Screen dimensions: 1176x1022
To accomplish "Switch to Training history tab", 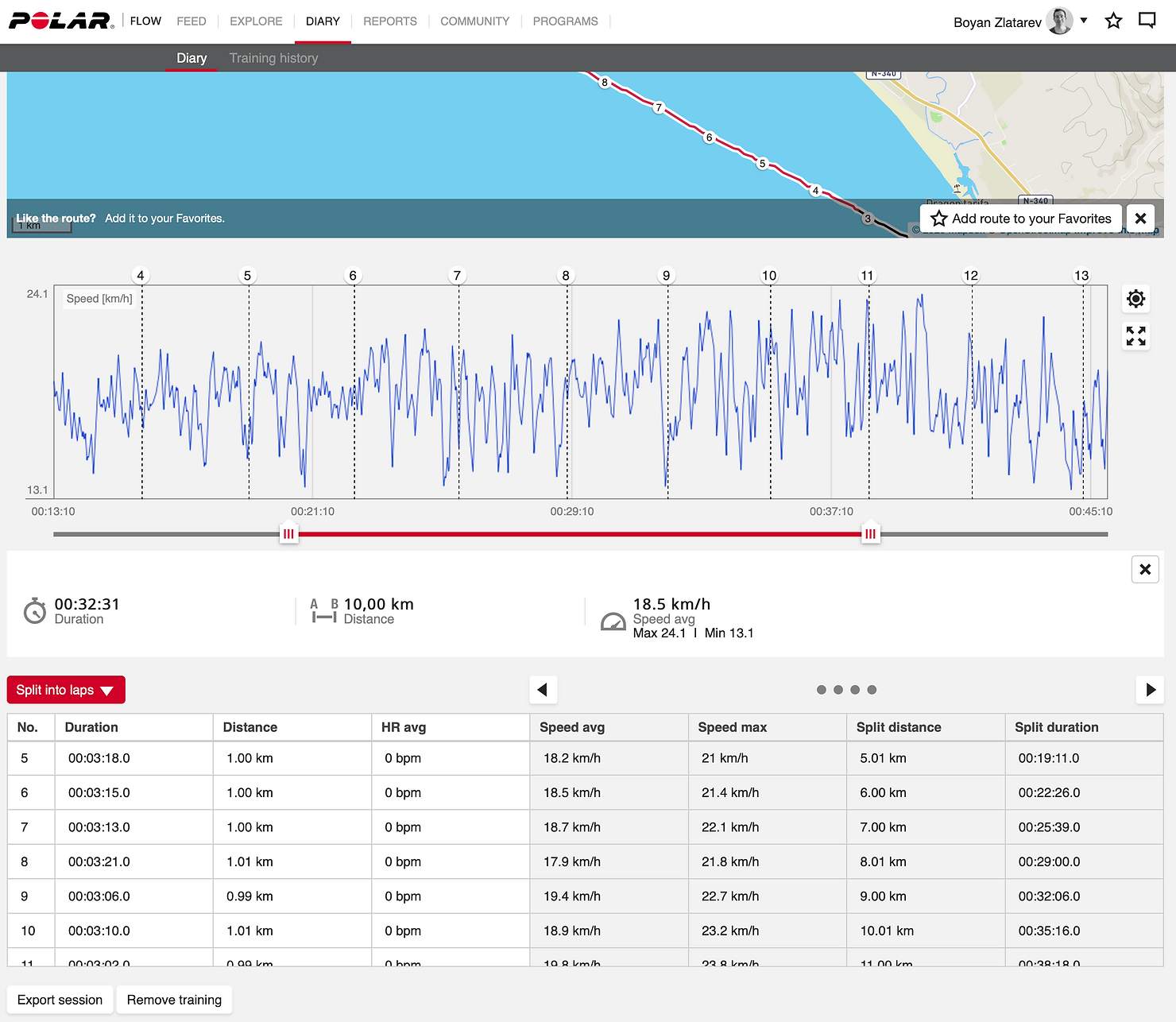I will click(x=273, y=58).
